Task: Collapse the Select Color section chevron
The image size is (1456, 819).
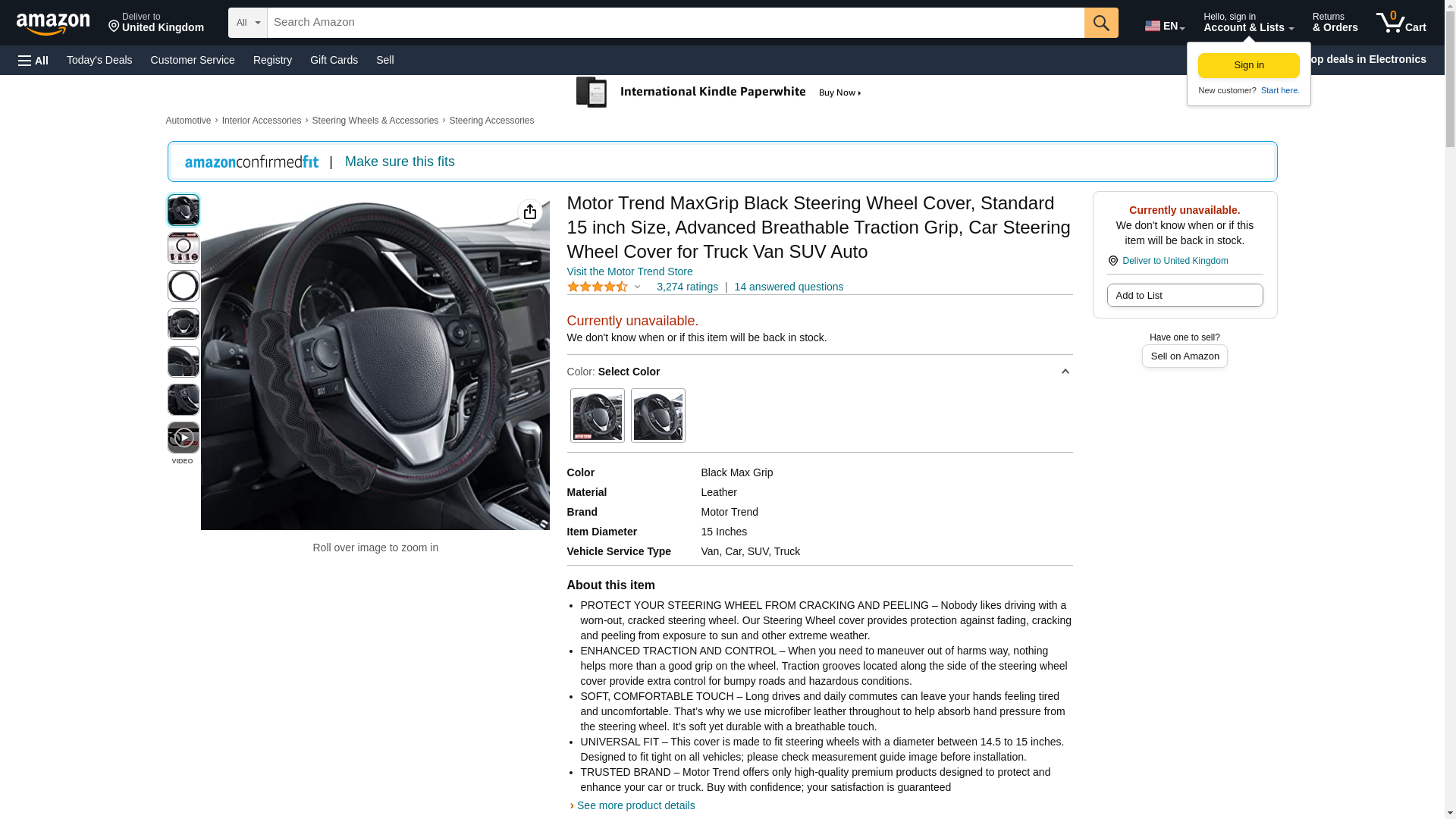Action: pos(1065,372)
